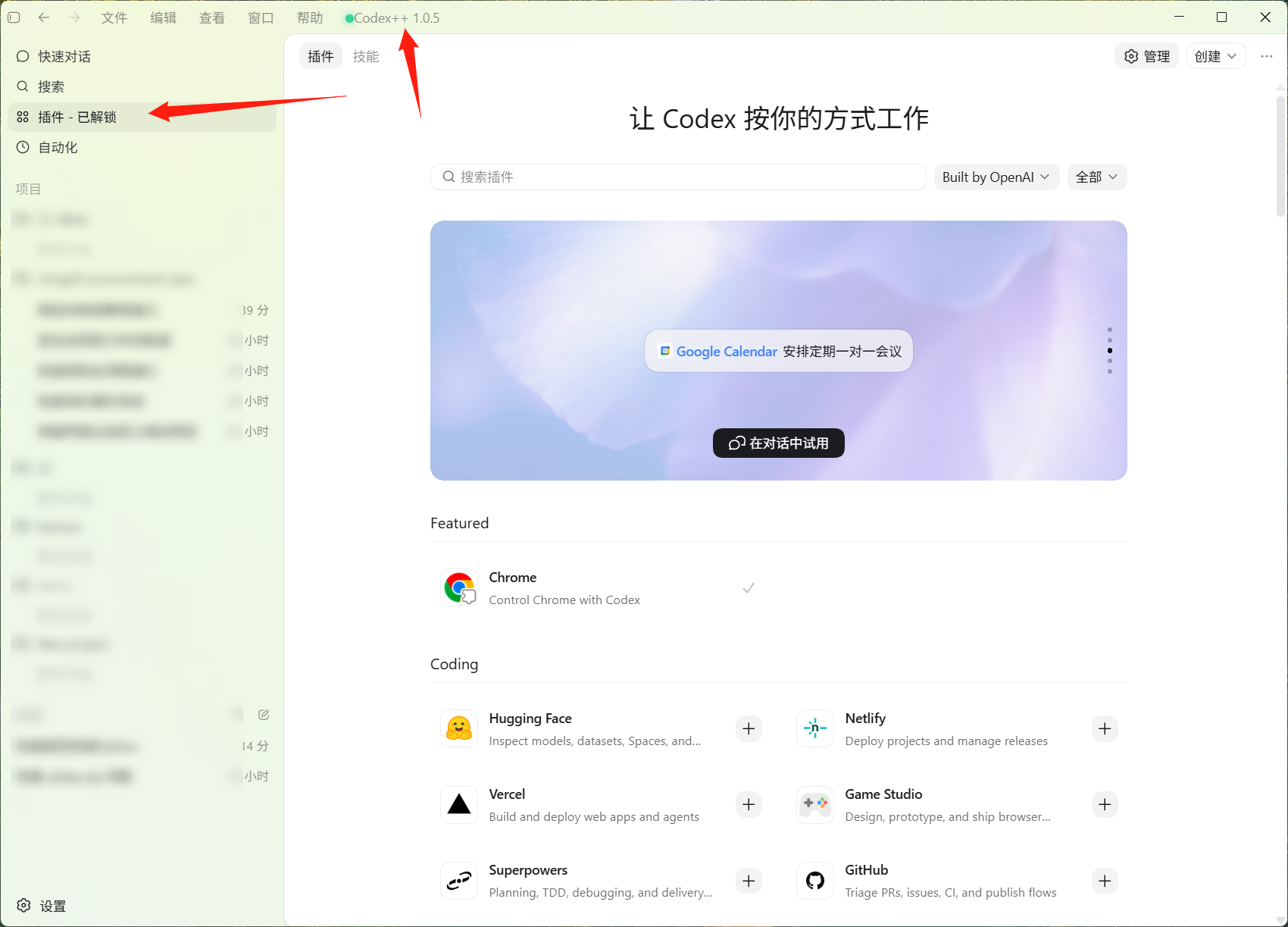The width and height of the screenshot is (1288, 927).
Task: Toggle the sidebar panel icon
Action: [14, 17]
